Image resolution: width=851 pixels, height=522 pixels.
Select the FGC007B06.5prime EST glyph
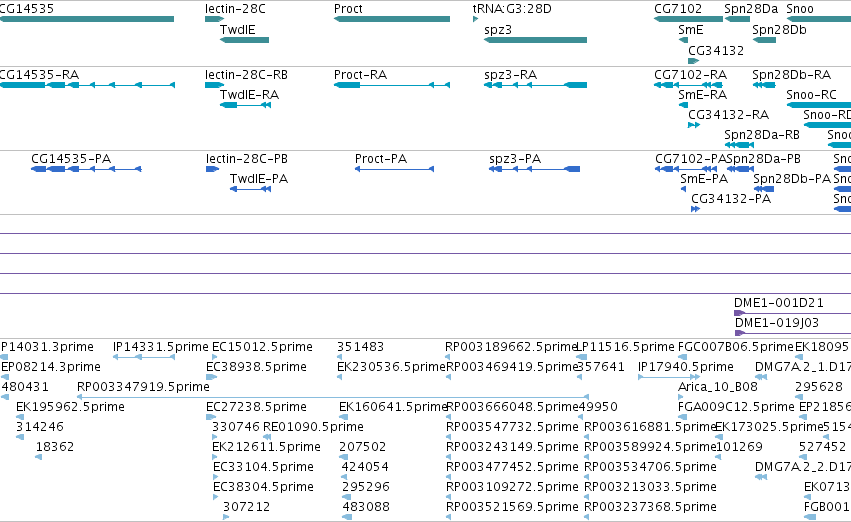(x=683, y=357)
